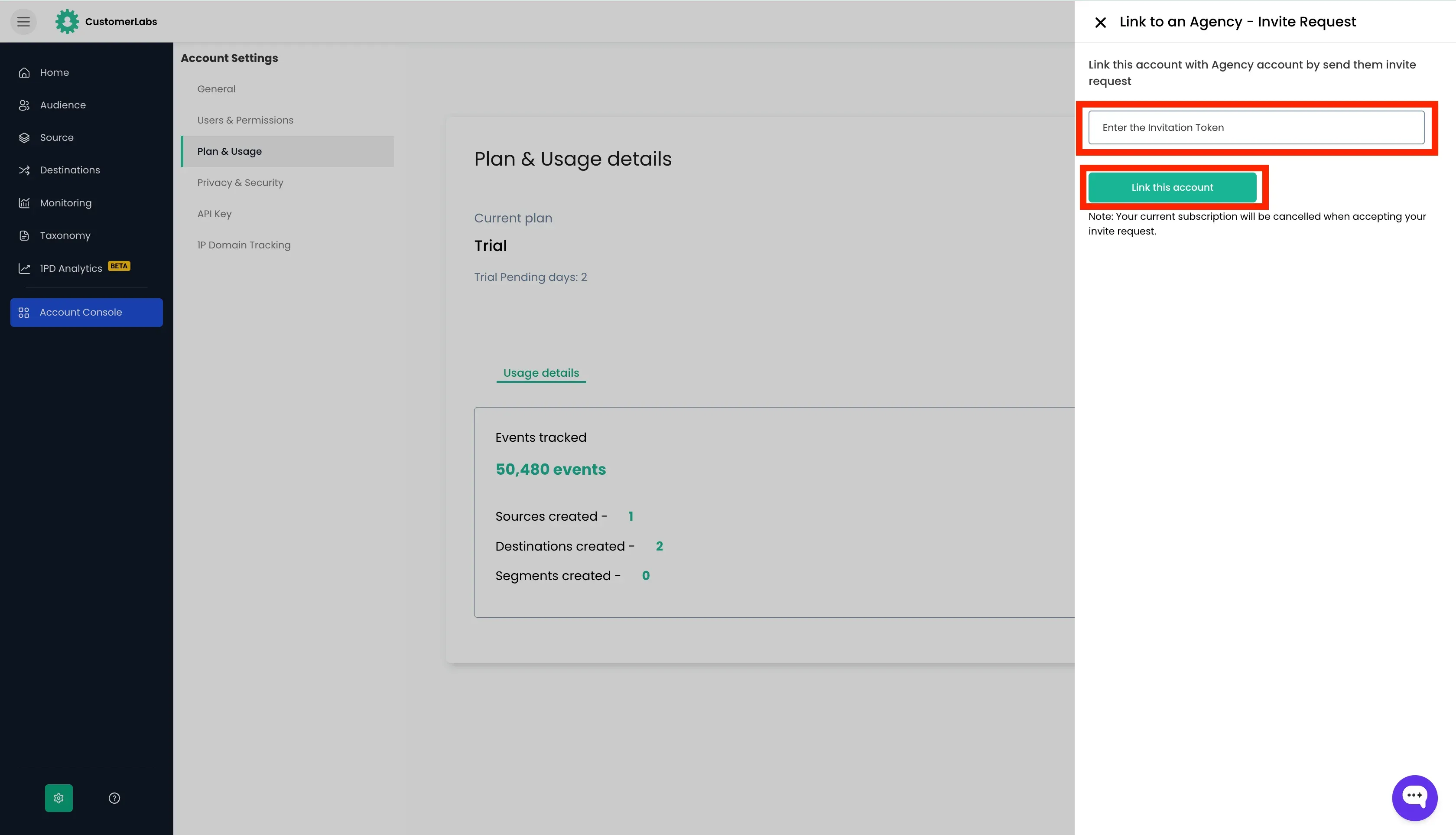
Task: Click the Source layers icon
Action: [24, 137]
